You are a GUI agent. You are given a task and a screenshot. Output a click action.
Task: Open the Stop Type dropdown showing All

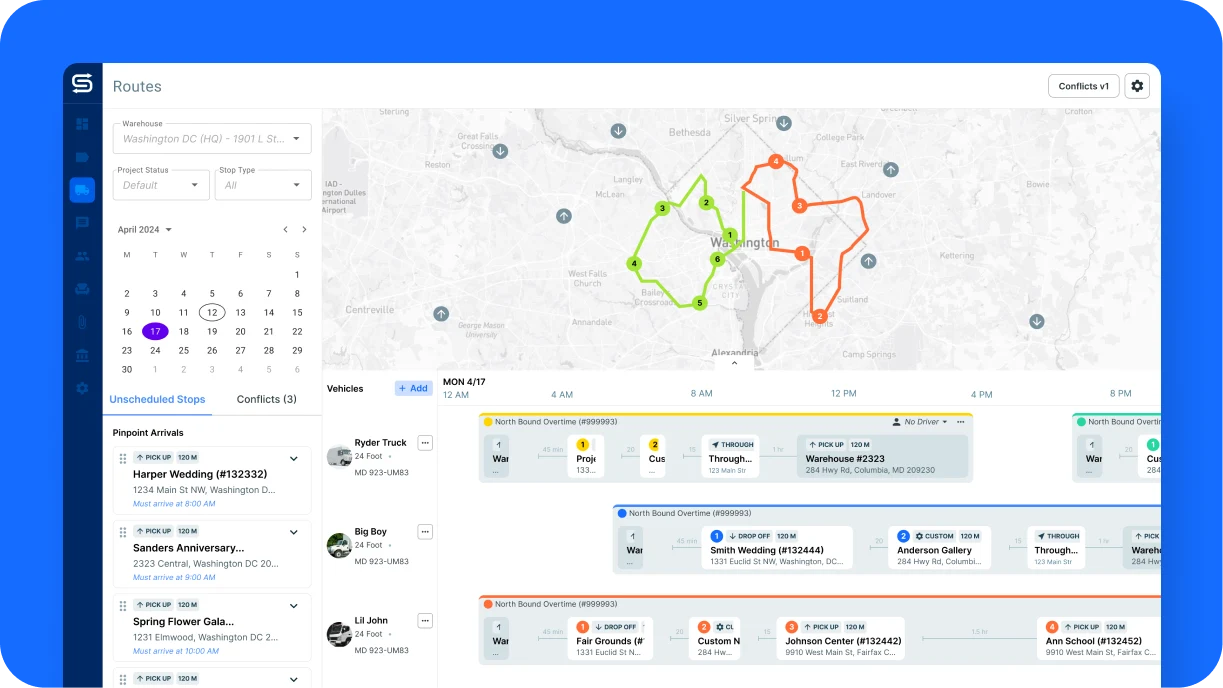coord(262,185)
